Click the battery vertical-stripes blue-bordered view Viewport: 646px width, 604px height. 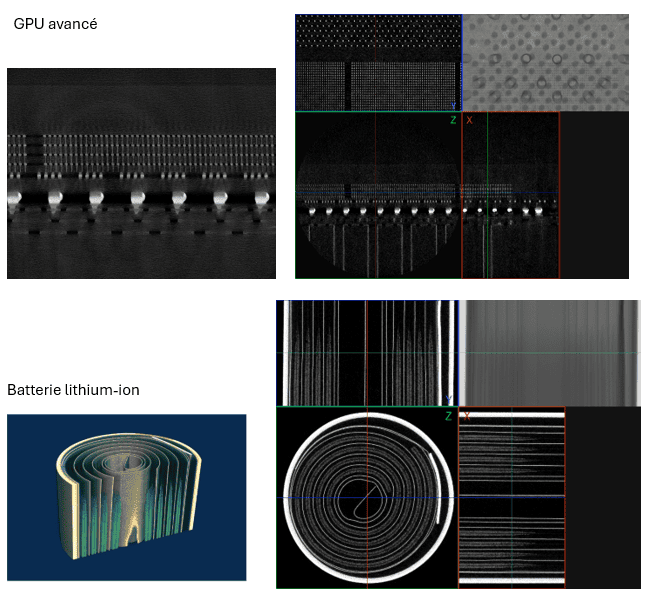(366, 352)
